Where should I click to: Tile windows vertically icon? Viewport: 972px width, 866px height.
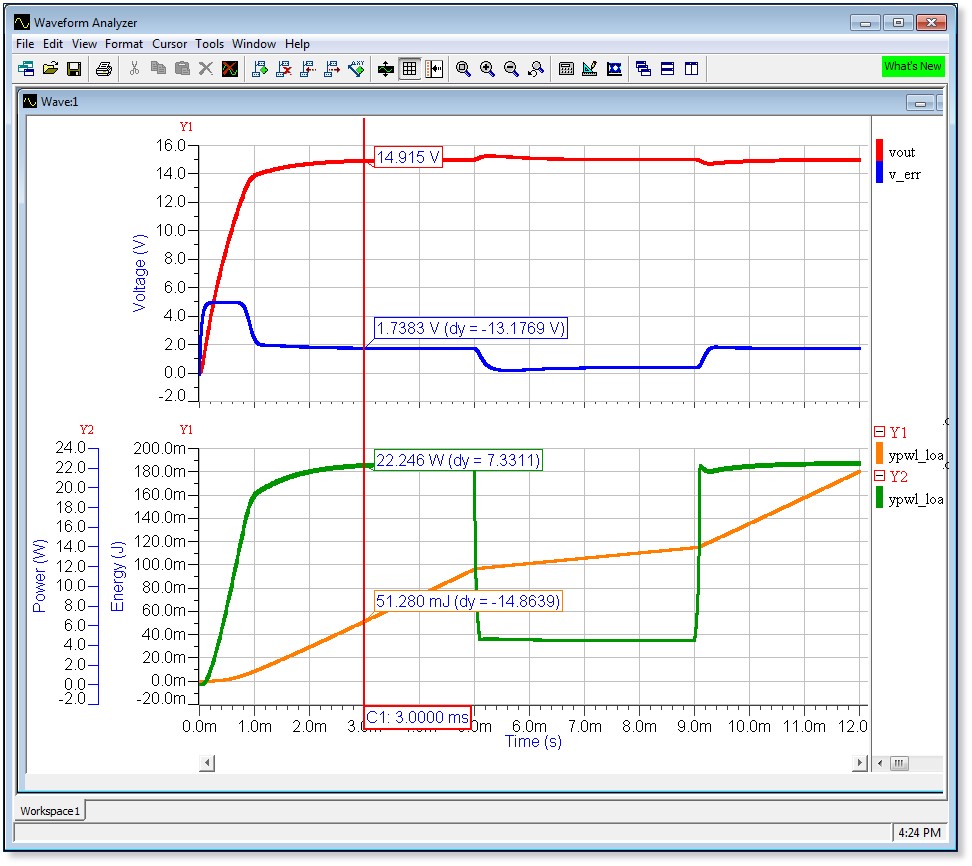point(692,69)
